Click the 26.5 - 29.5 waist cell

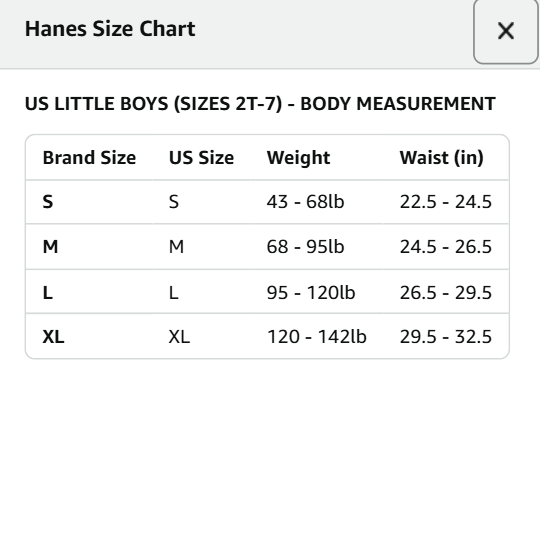pos(446,292)
